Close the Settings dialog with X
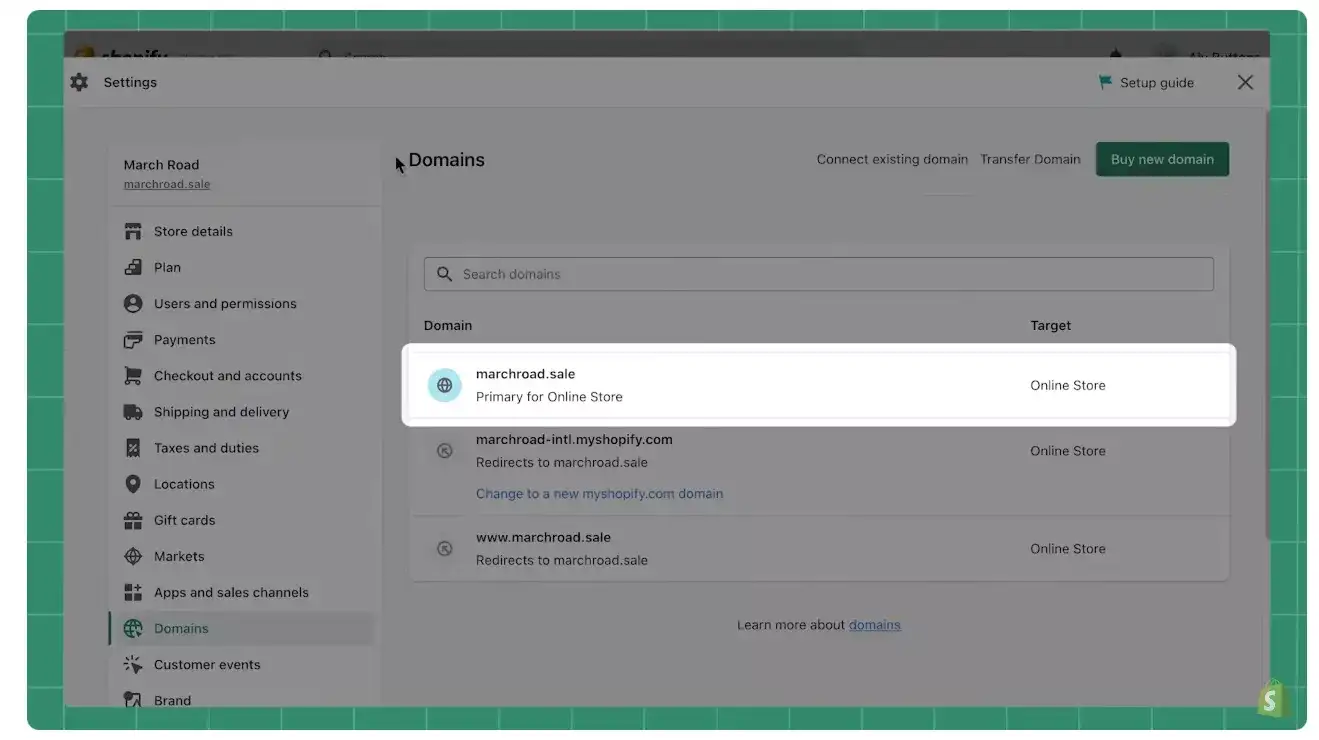The image size is (1319, 740). [x=1245, y=82]
